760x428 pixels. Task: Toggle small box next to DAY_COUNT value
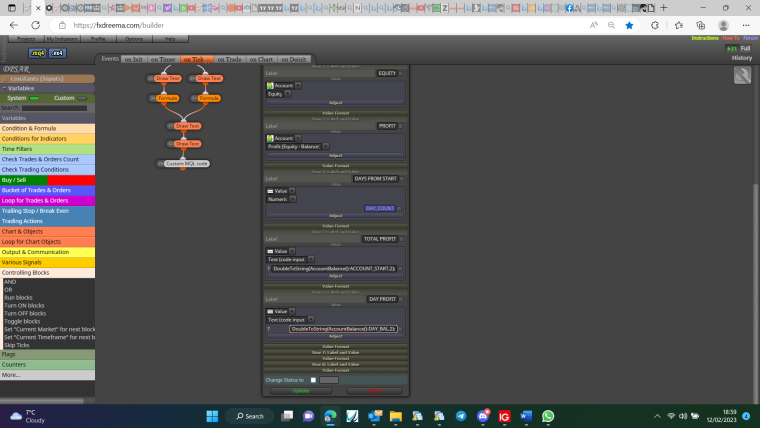pyautogui.click(x=399, y=208)
